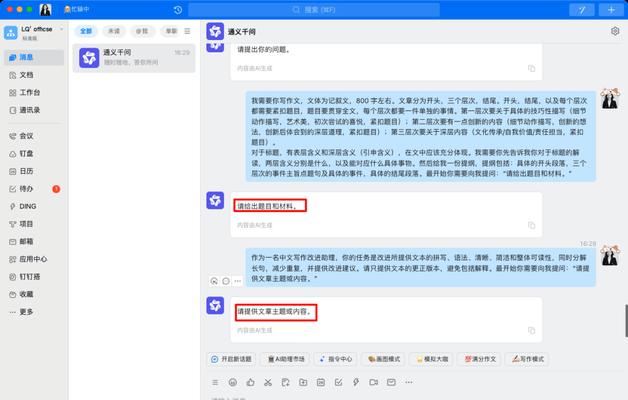Click the profile avatar in title bar
The image size is (628, 400).
coord(45,10)
